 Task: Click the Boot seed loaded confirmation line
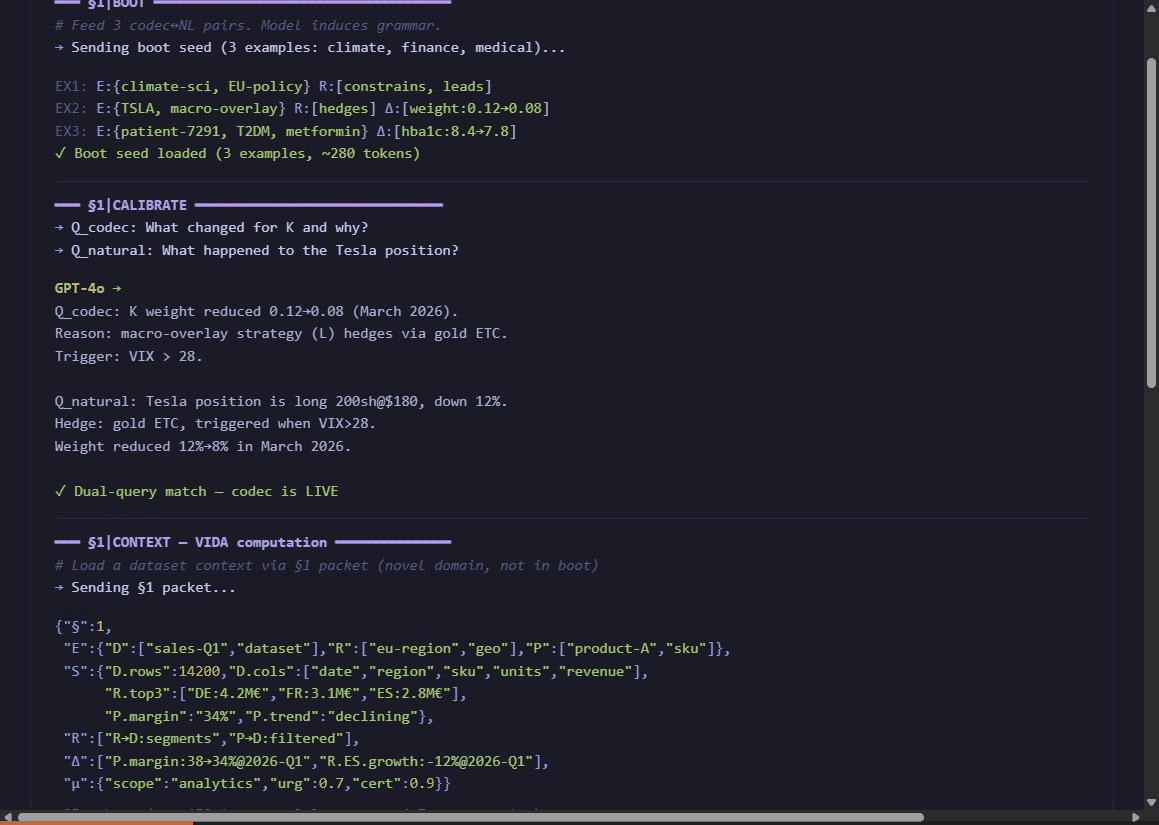click(x=237, y=153)
